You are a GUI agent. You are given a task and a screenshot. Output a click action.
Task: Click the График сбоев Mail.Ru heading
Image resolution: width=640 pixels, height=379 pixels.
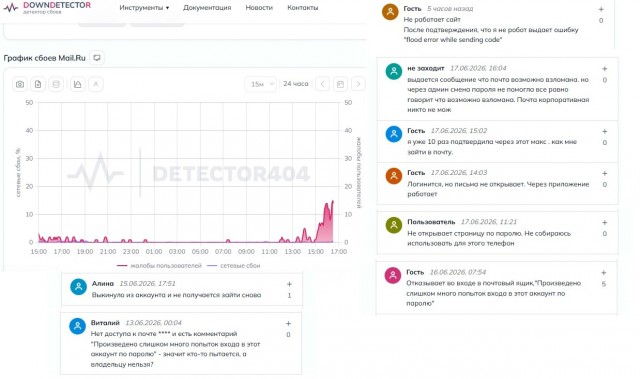tap(44, 58)
